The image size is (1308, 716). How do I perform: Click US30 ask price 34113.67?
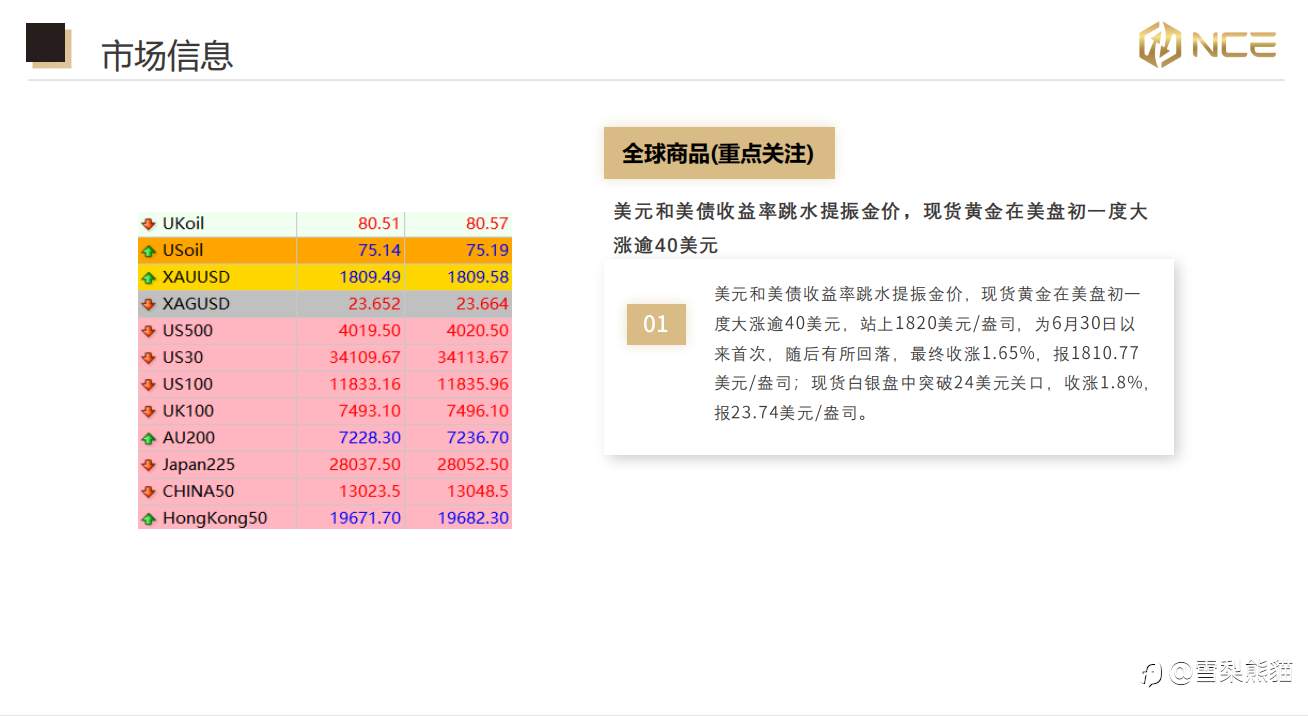(473, 358)
